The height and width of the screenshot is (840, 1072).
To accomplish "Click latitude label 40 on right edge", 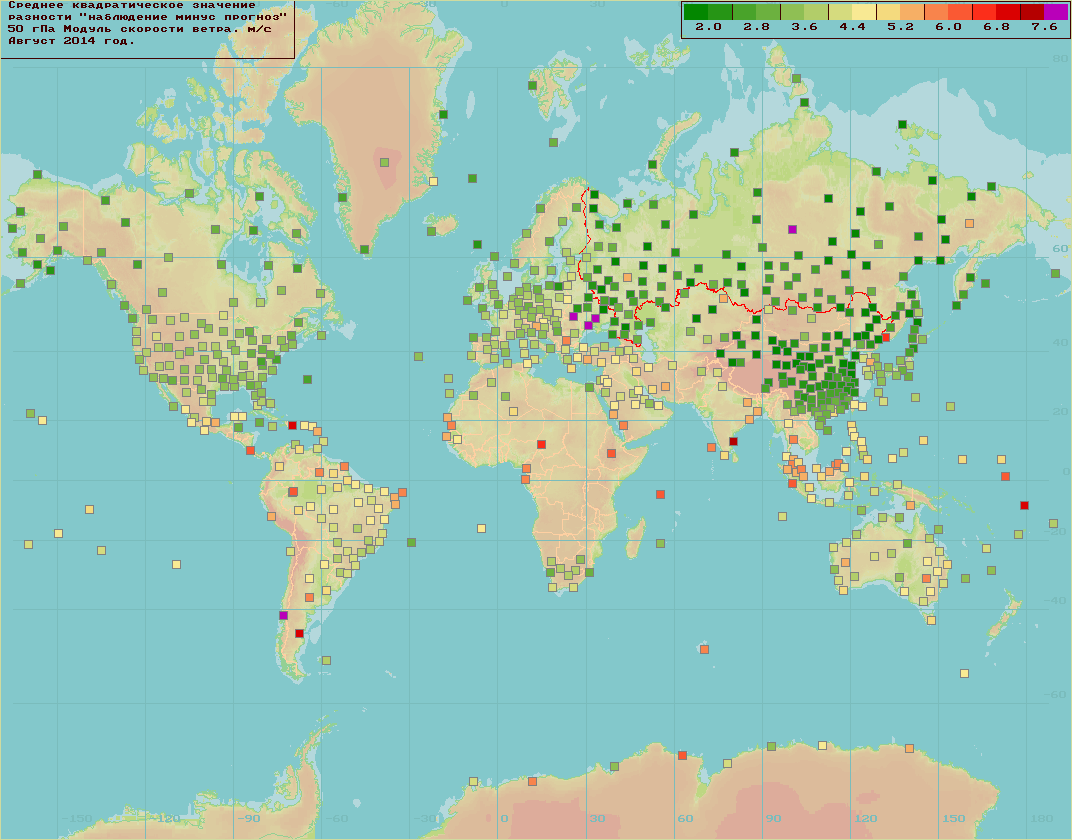I will (1060, 342).
